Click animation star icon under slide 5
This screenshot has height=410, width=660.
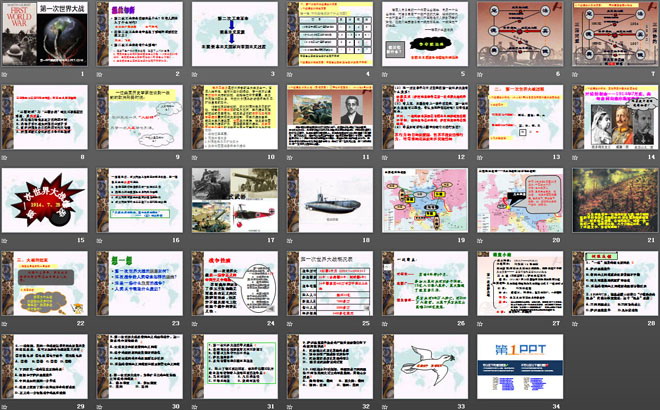385,75
